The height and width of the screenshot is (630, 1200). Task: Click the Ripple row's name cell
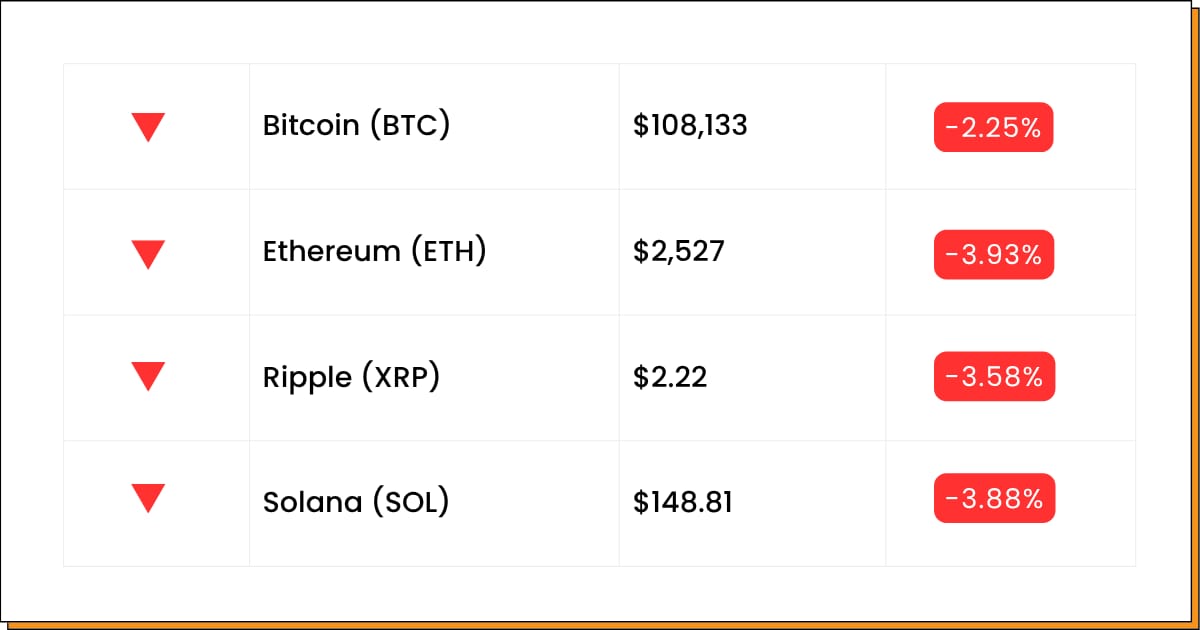(x=434, y=378)
